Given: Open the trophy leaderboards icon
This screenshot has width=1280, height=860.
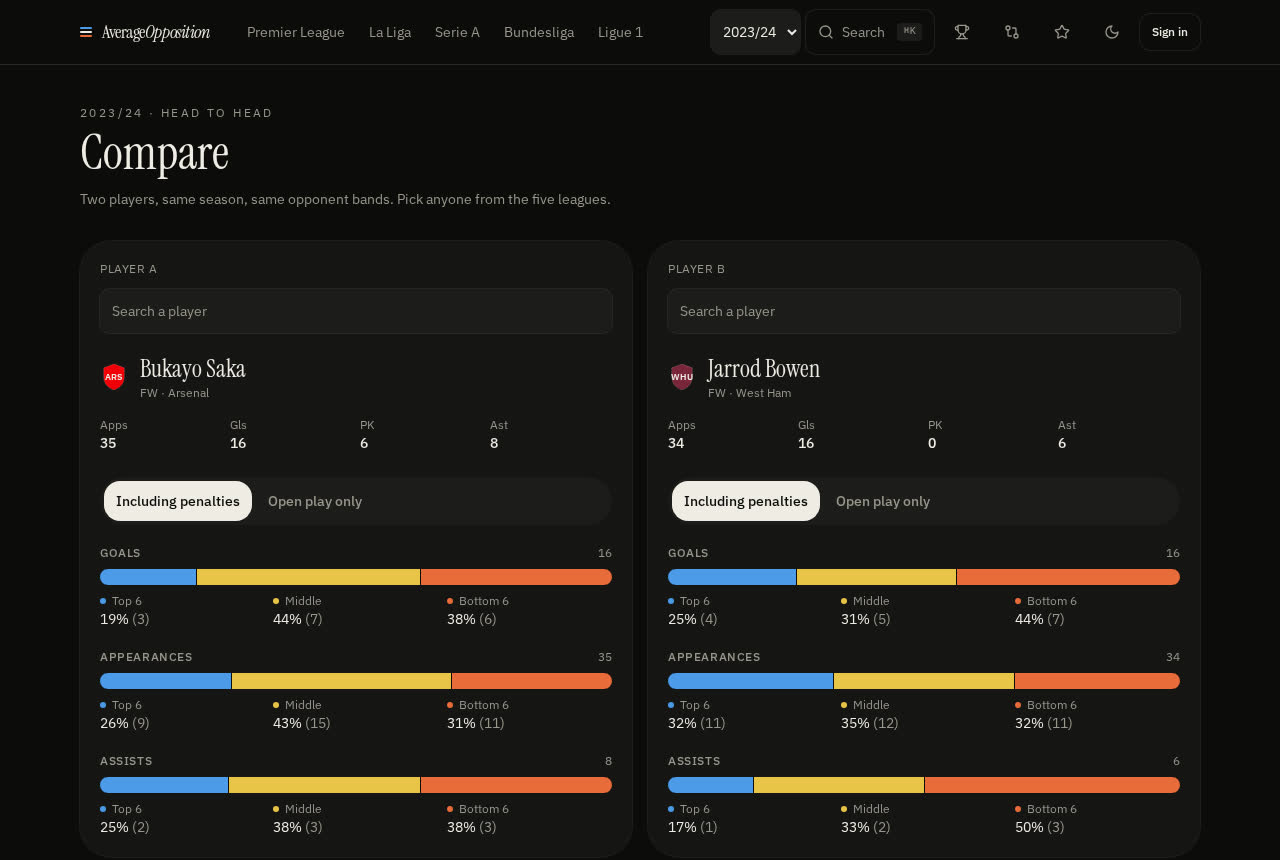Looking at the screenshot, I should [x=962, y=32].
